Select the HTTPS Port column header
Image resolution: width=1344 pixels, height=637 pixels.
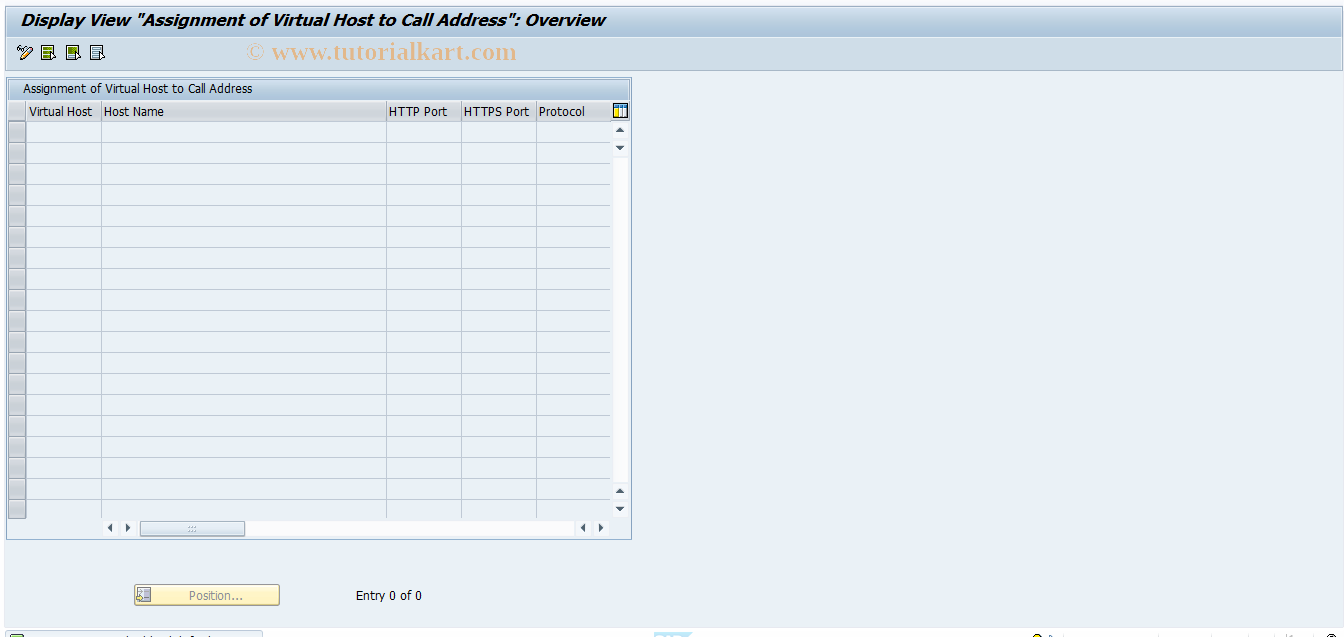[498, 112]
